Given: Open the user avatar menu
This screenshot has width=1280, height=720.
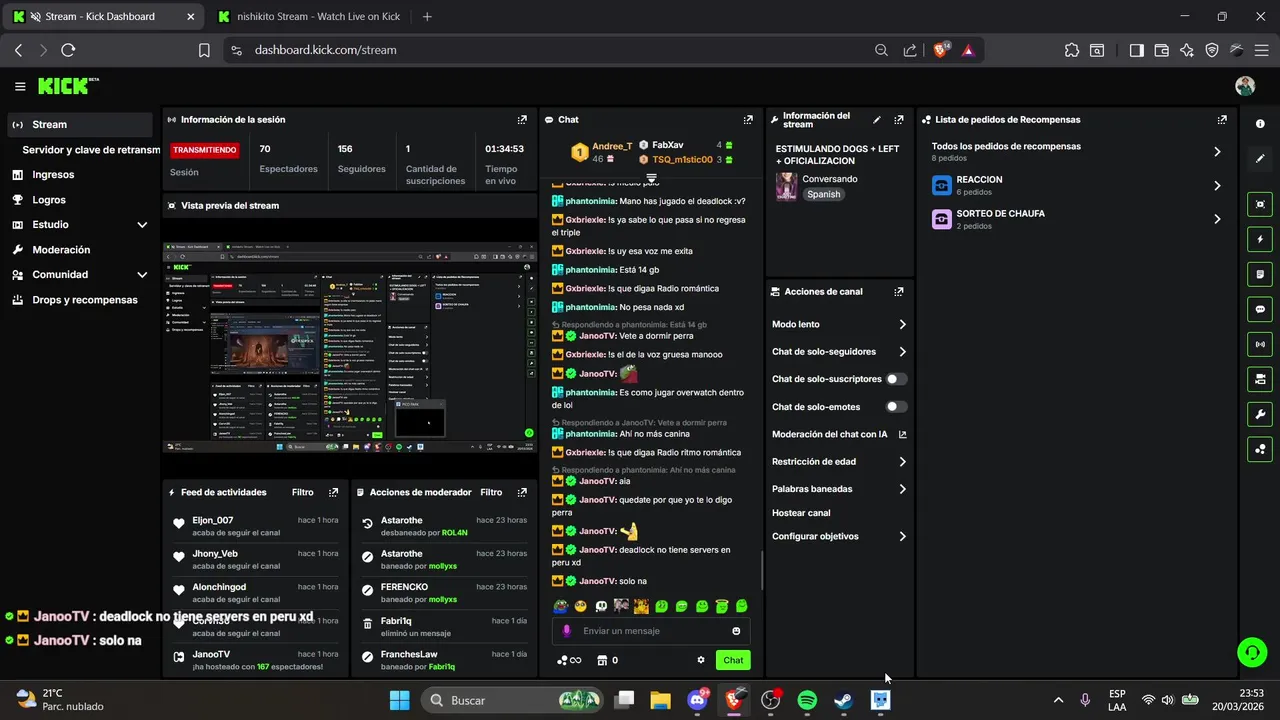Looking at the screenshot, I should [1245, 86].
